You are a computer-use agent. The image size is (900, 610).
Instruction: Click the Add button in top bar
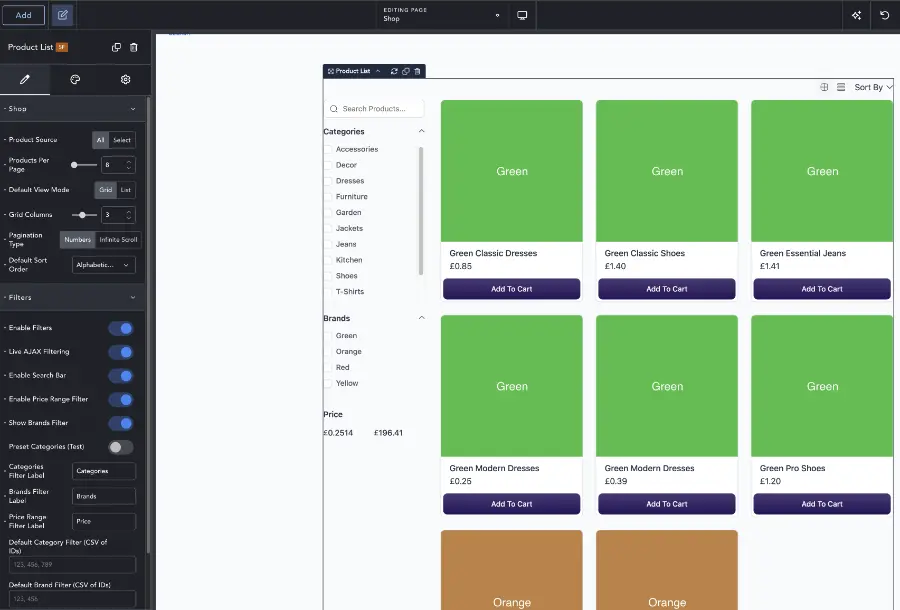[x=24, y=15]
